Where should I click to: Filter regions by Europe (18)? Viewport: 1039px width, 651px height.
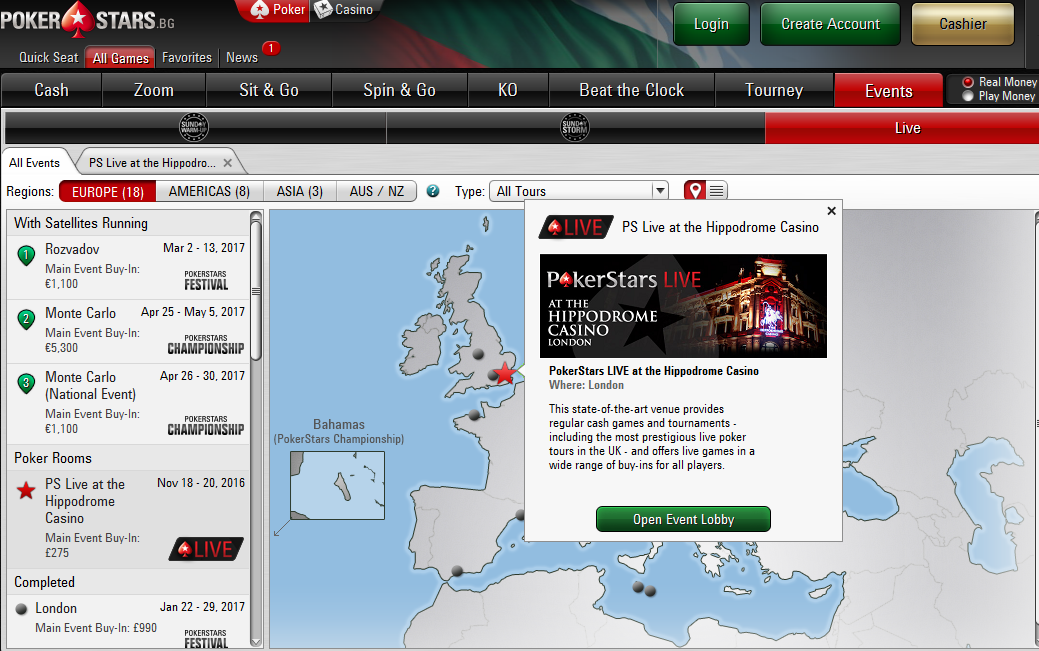point(108,192)
